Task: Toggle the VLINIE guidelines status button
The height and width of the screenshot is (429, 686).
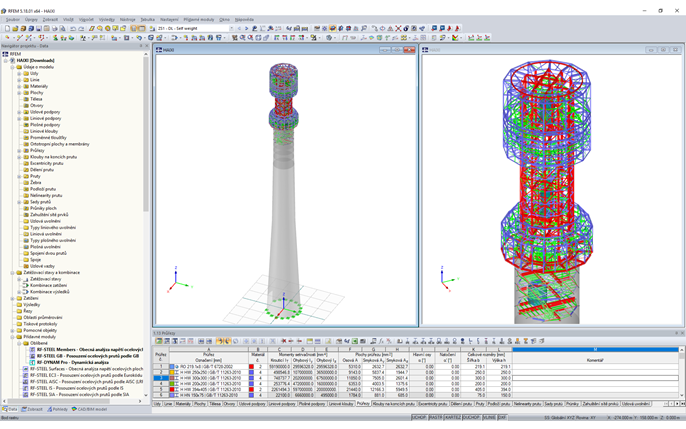Action: tap(489, 418)
